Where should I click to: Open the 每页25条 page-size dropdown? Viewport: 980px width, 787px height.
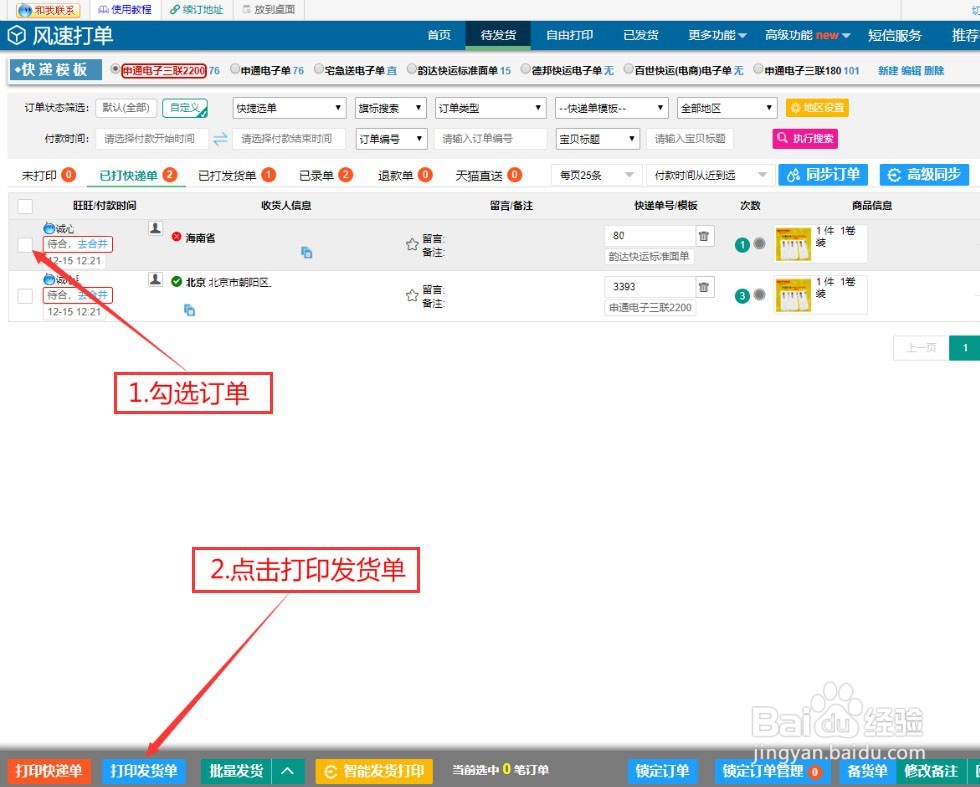598,174
